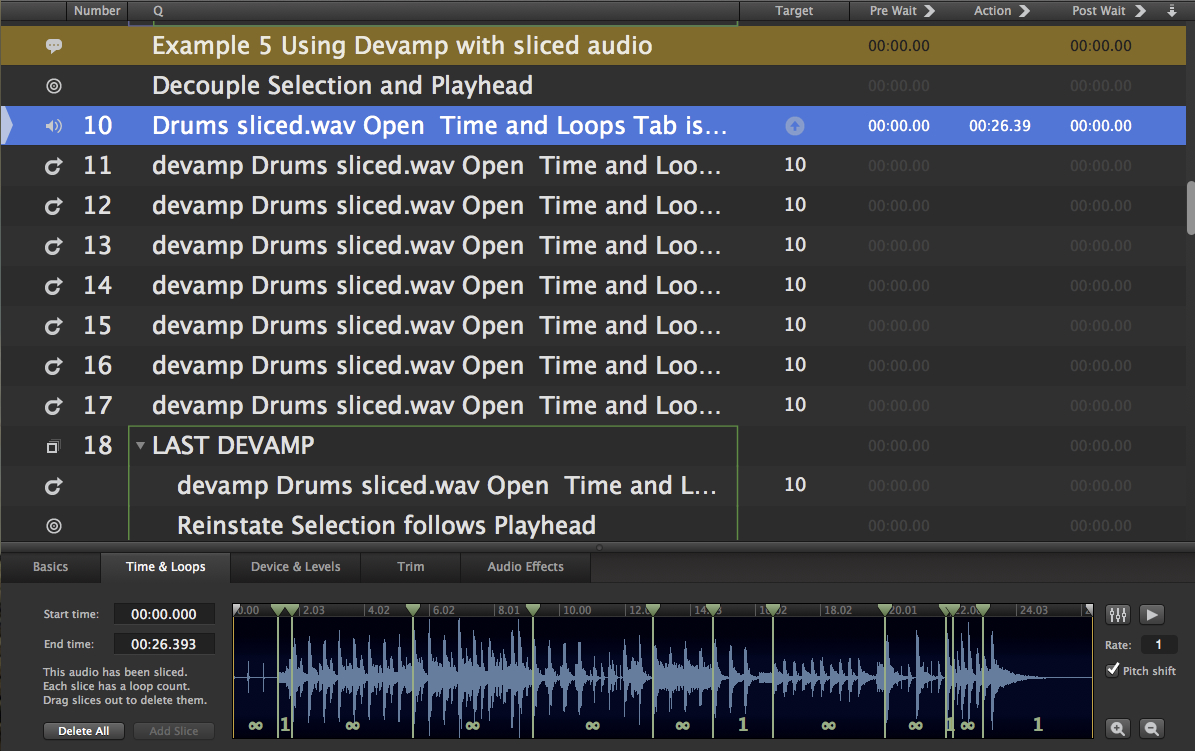1195x751 pixels.
Task: Expand the Pre Wait column chevron
Action: point(929,11)
